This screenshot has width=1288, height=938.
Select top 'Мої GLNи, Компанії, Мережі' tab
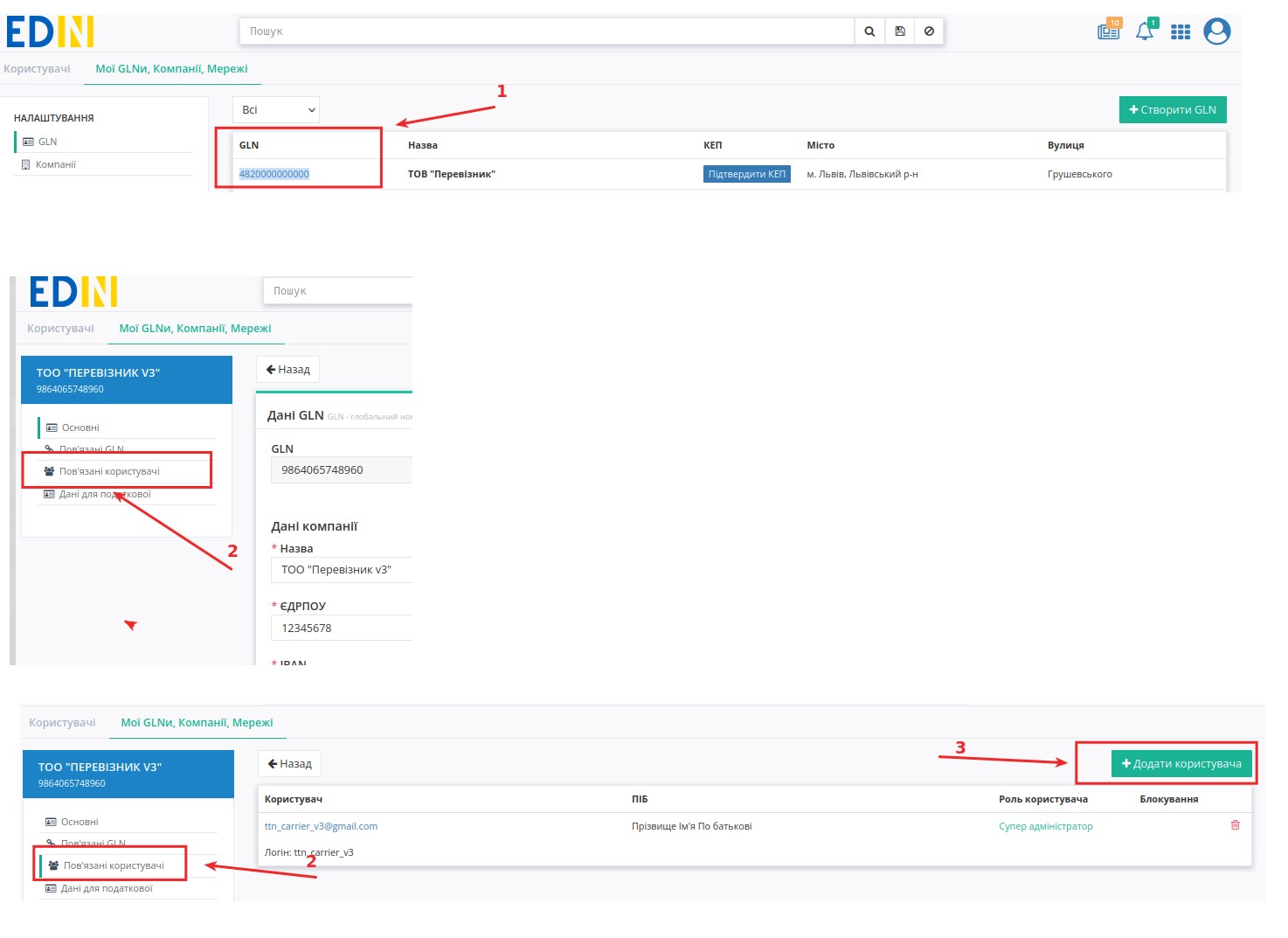(x=171, y=69)
